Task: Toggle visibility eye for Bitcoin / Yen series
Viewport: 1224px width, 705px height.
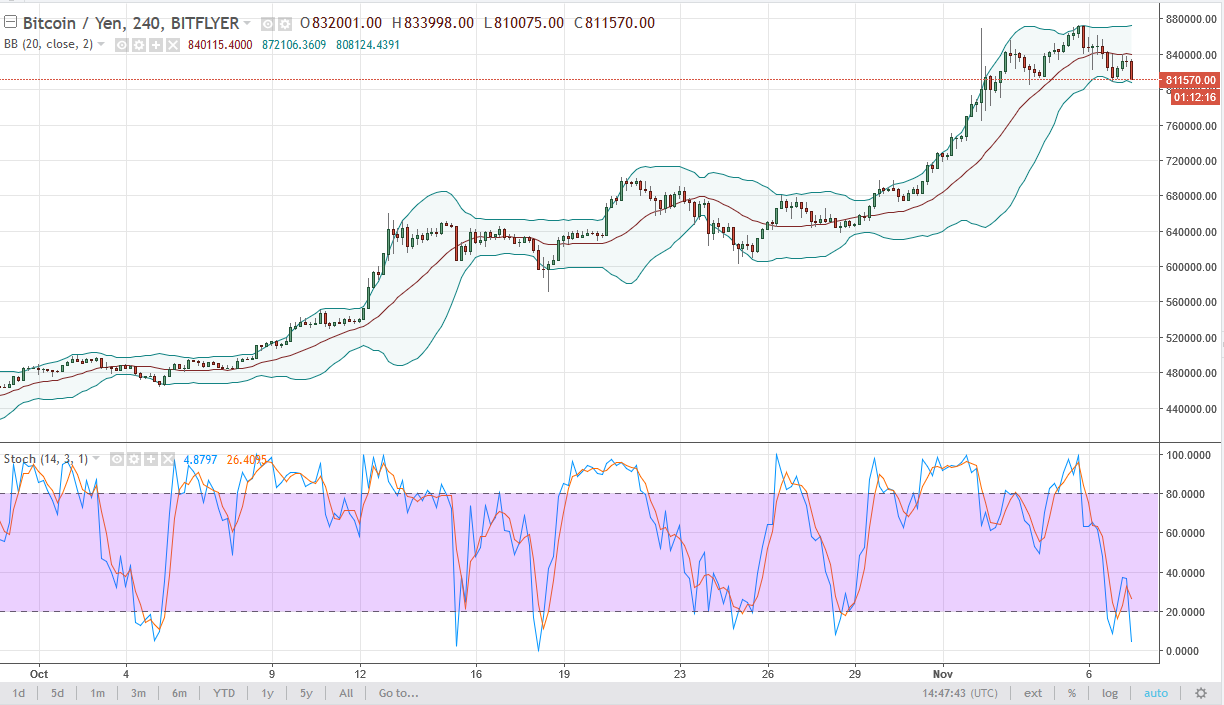Action: (x=267, y=23)
